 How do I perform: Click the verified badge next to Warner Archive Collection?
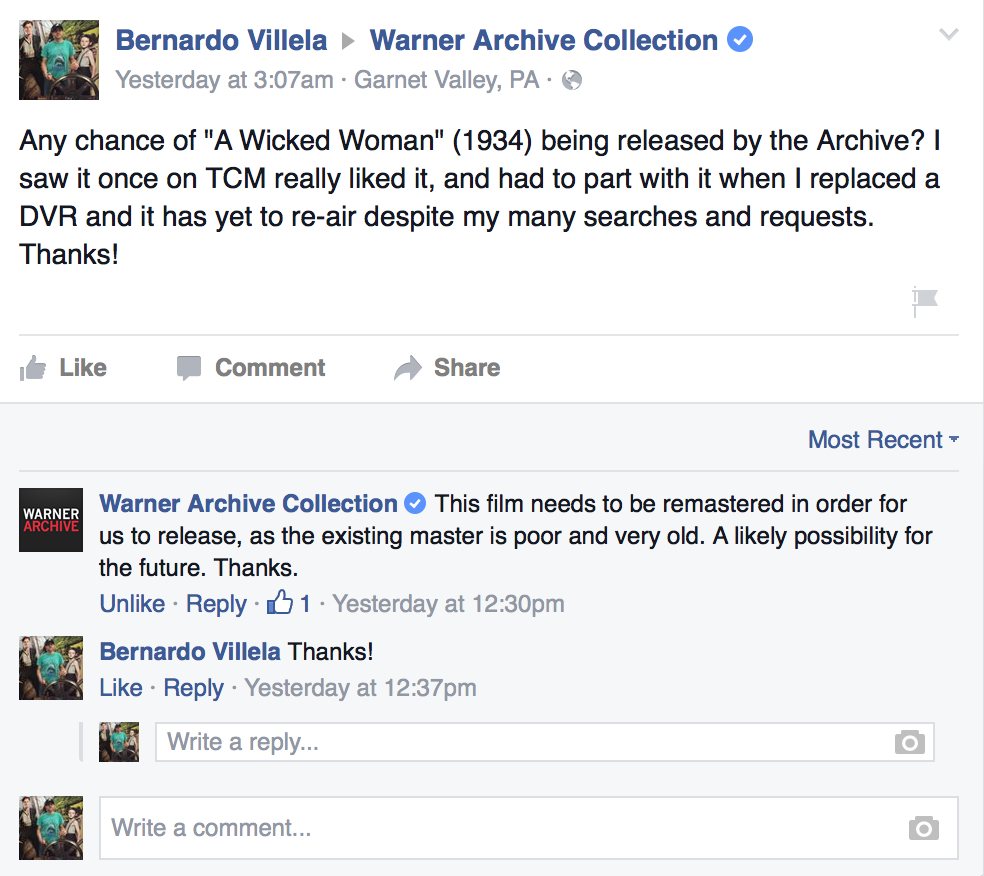pyautogui.click(x=739, y=41)
